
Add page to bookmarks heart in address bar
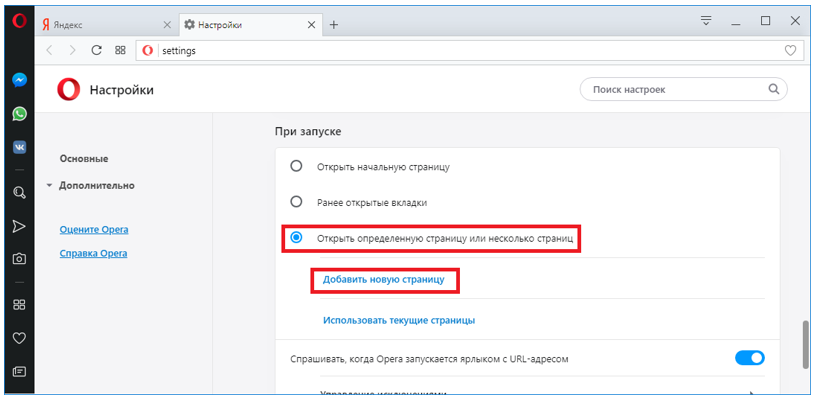point(790,50)
